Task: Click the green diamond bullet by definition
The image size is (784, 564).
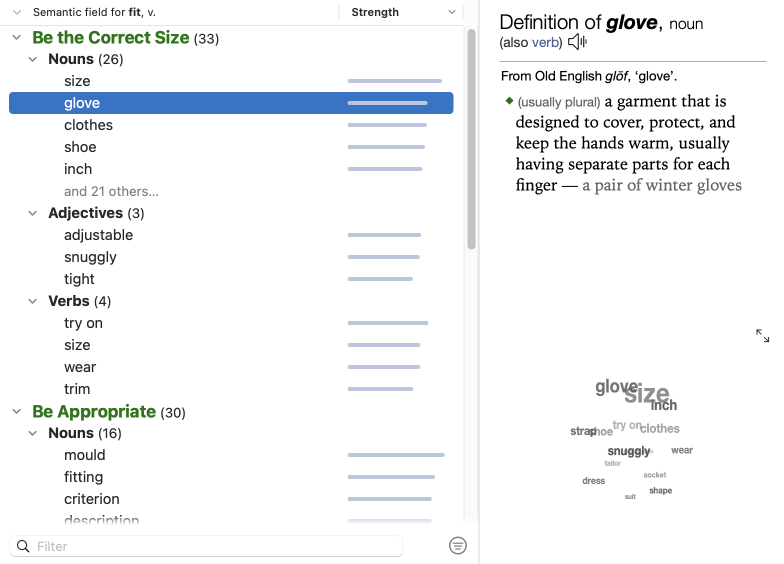Action: 509,101
